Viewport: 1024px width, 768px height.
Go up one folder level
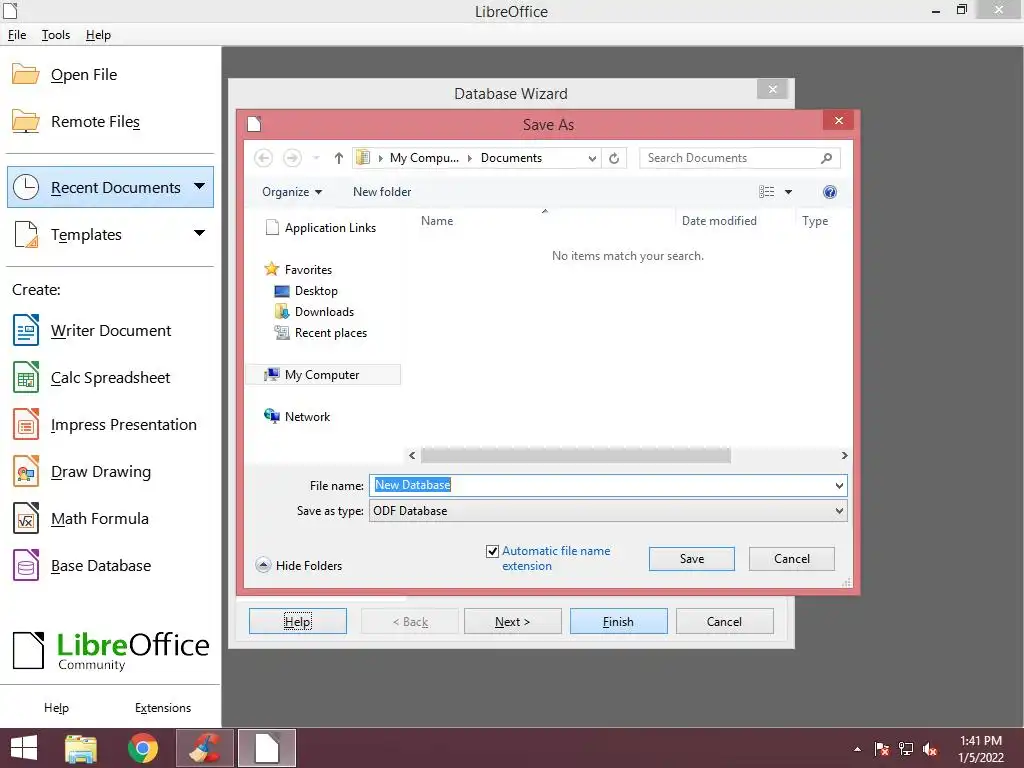pyautogui.click(x=338, y=158)
